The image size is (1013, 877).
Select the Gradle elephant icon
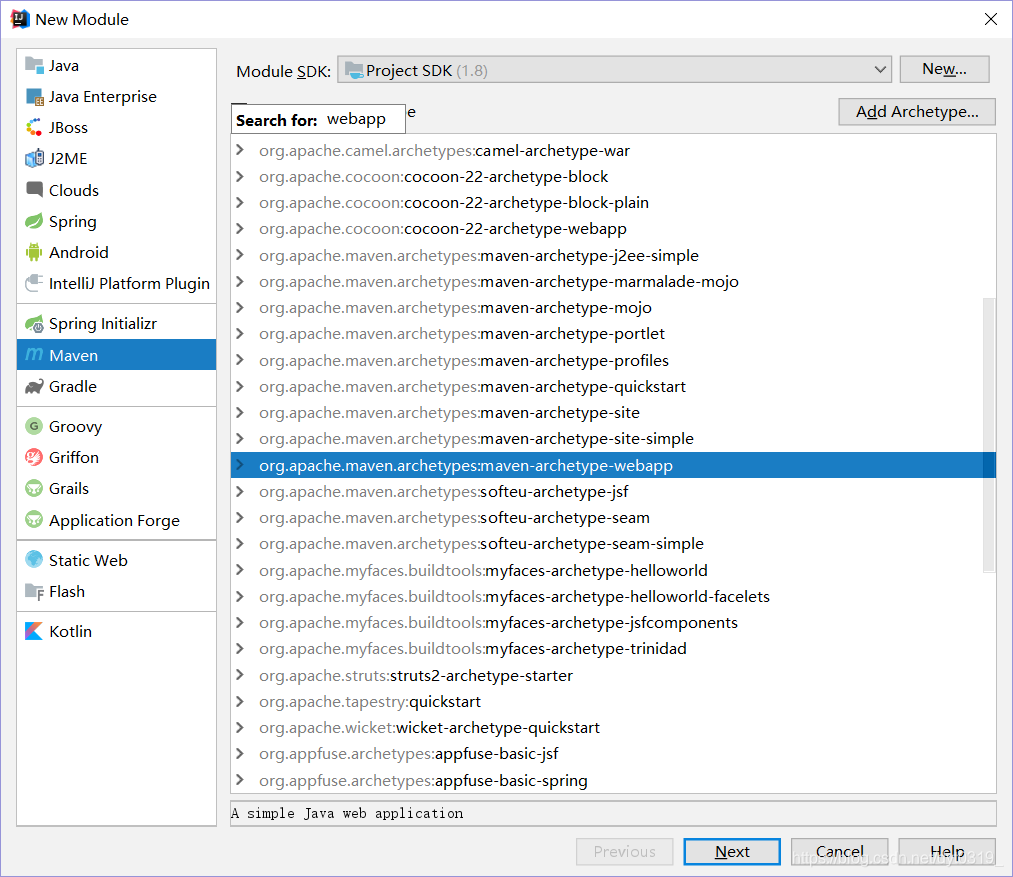[x=34, y=386]
